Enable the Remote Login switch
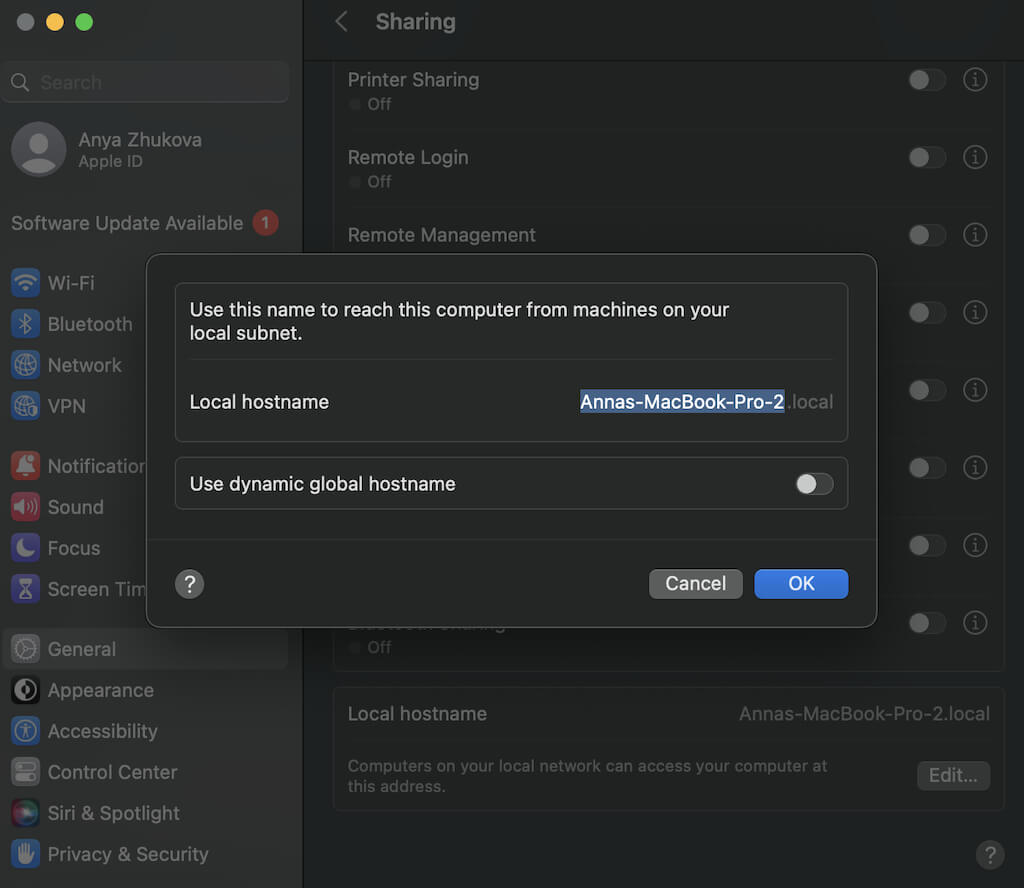Screen dimensions: 1024x888 927,157
